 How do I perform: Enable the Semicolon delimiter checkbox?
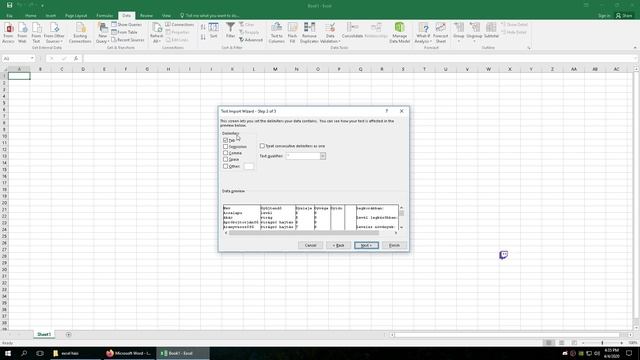225,147
